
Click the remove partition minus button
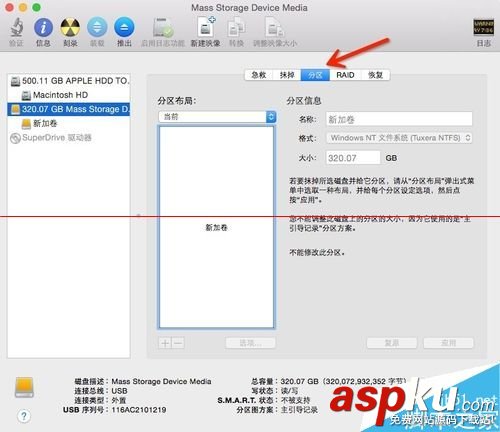point(178,343)
